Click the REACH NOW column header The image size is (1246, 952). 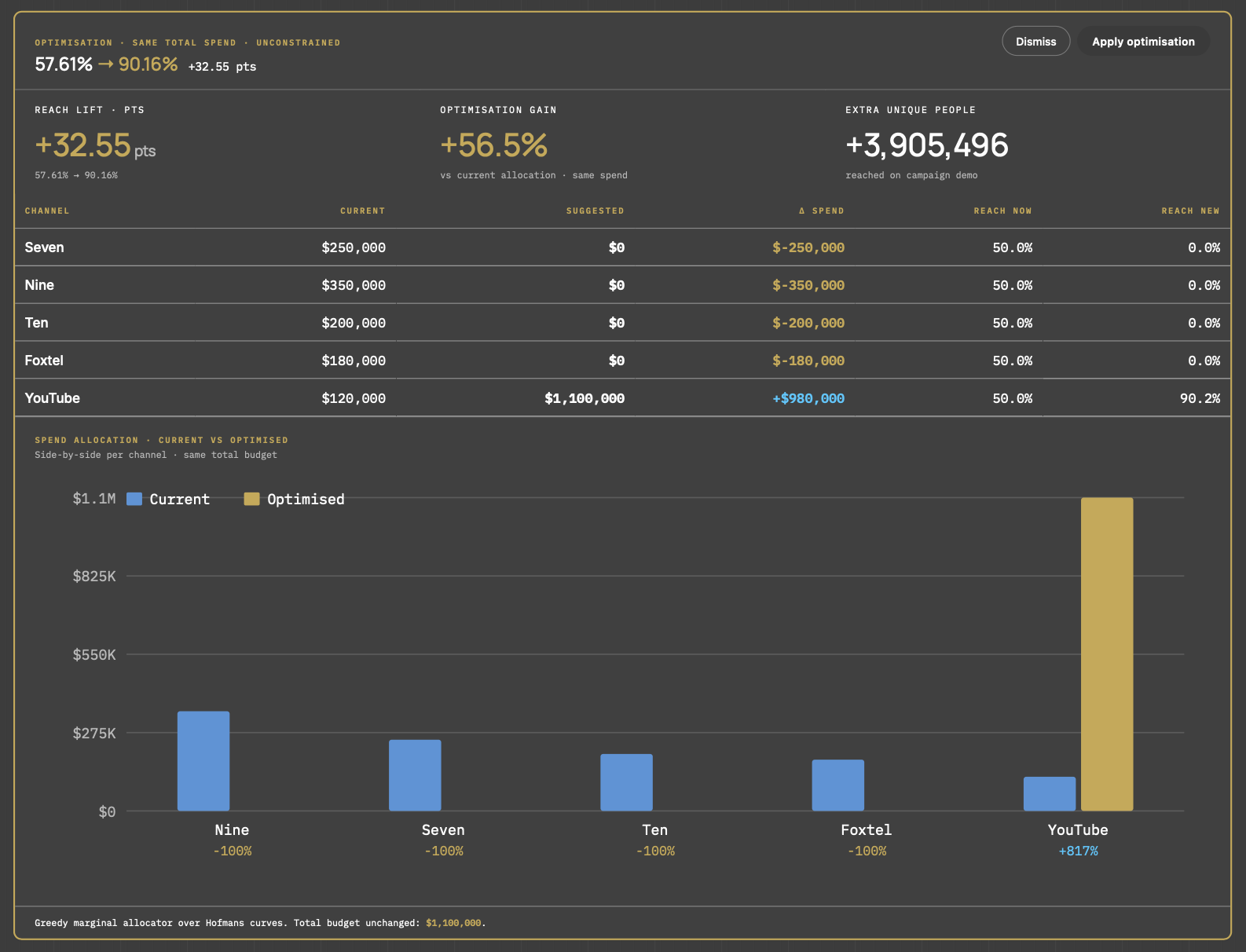tap(1002, 211)
